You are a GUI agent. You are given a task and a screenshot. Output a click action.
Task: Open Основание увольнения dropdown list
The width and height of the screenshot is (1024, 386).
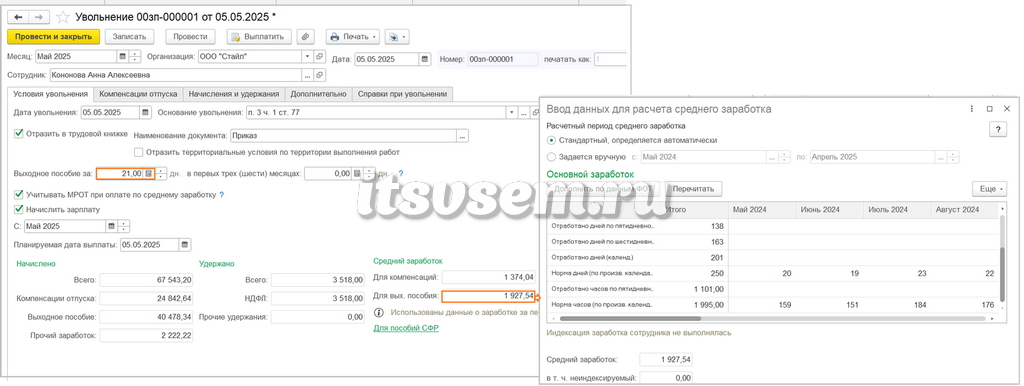tap(511, 112)
